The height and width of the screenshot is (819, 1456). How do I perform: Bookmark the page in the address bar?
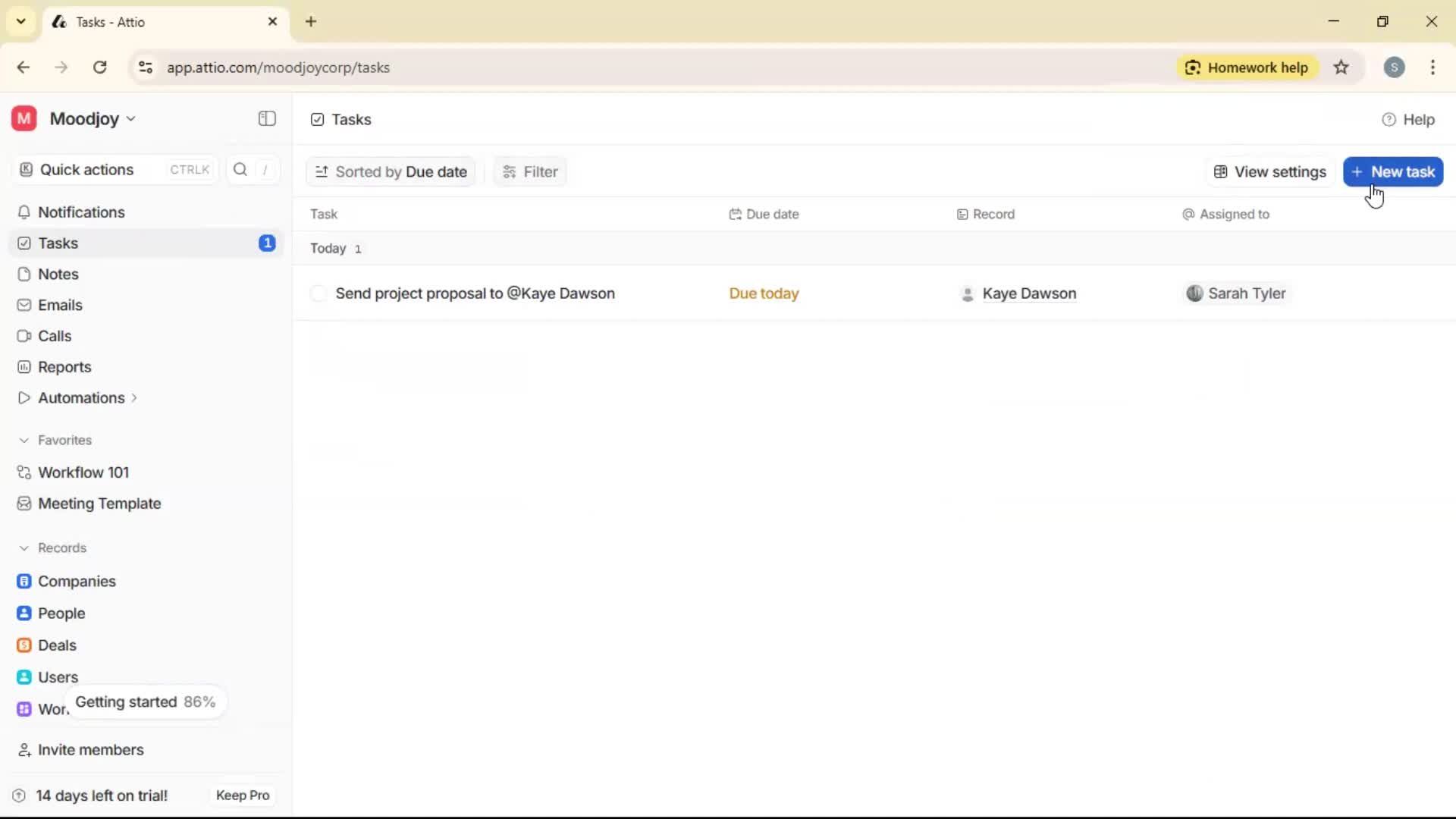pyautogui.click(x=1341, y=67)
